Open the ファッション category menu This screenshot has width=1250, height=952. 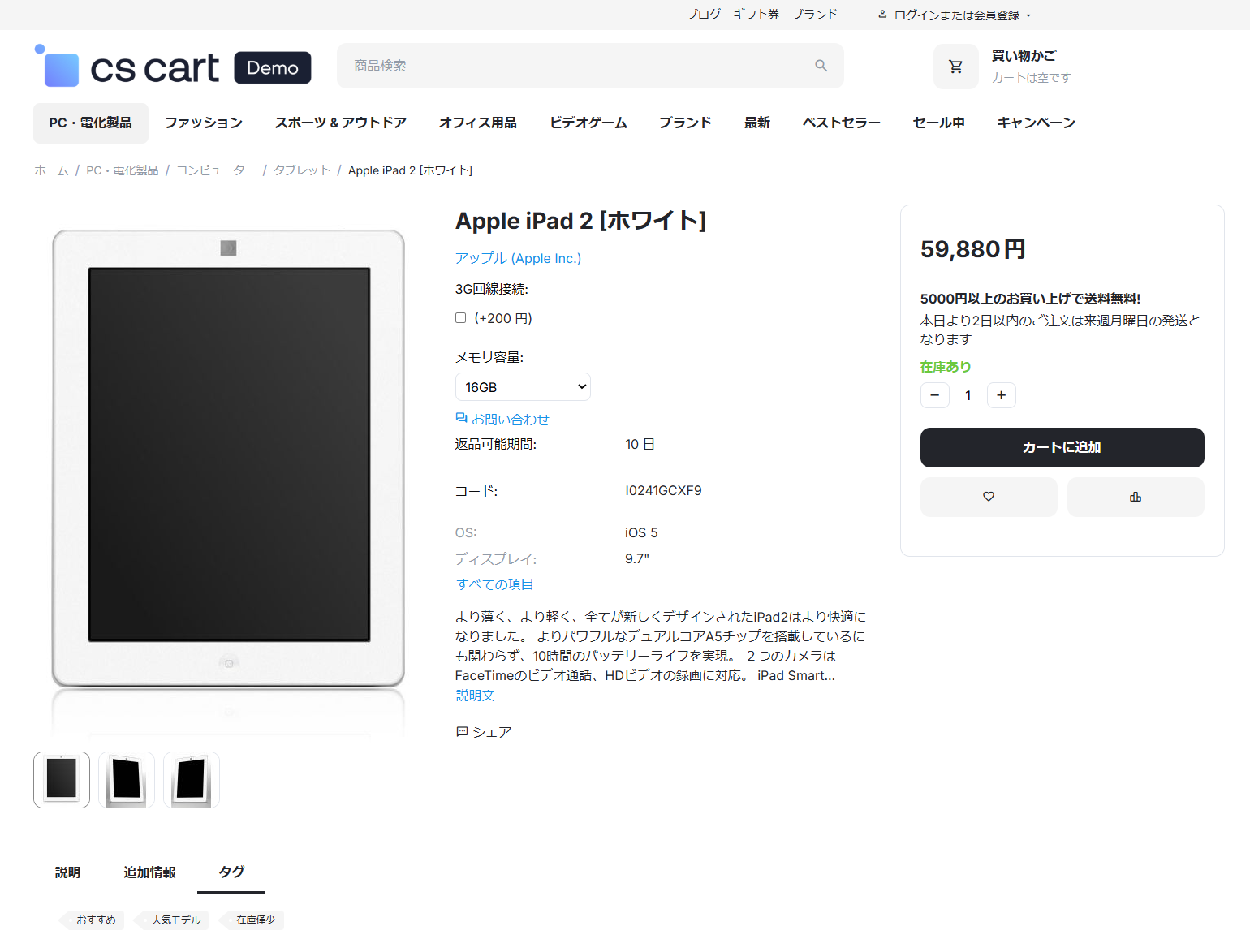(203, 123)
